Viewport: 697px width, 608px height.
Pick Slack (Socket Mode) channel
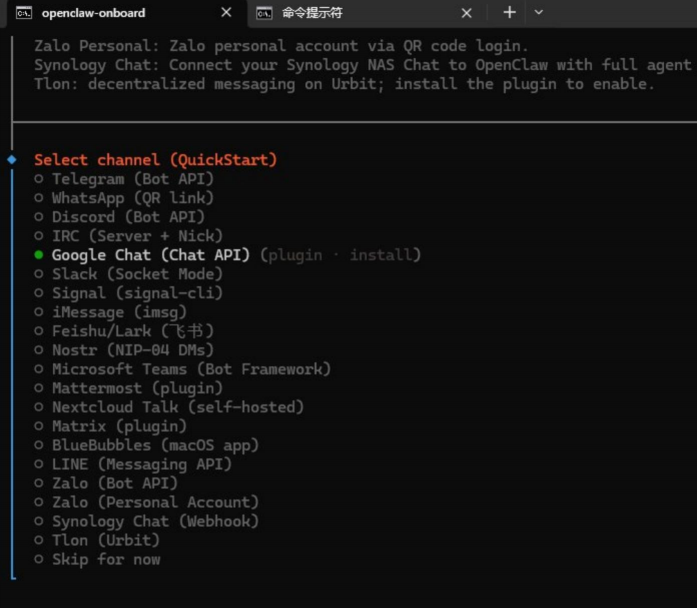point(137,274)
